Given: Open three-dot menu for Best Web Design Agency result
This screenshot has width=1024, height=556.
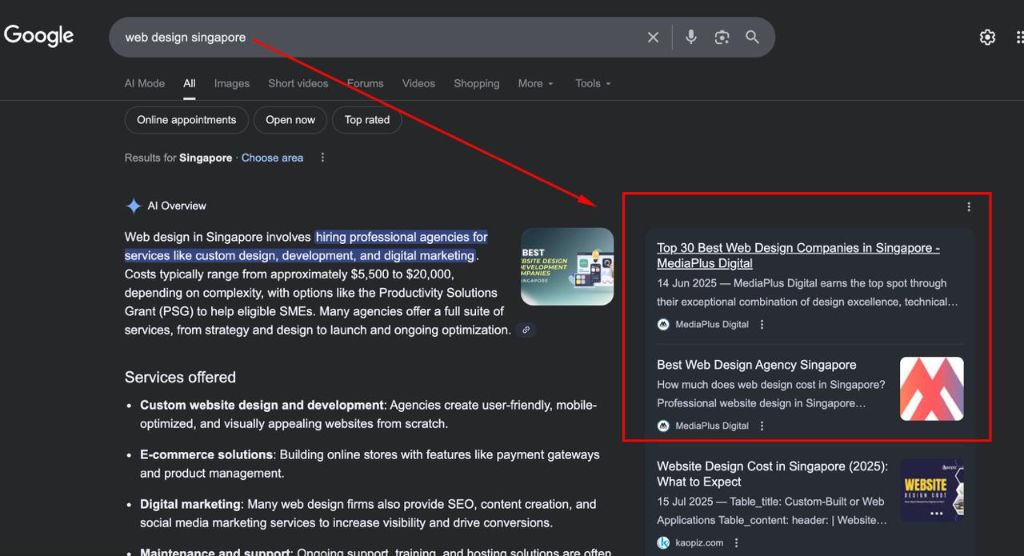Looking at the screenshot, I should (761, 426).
